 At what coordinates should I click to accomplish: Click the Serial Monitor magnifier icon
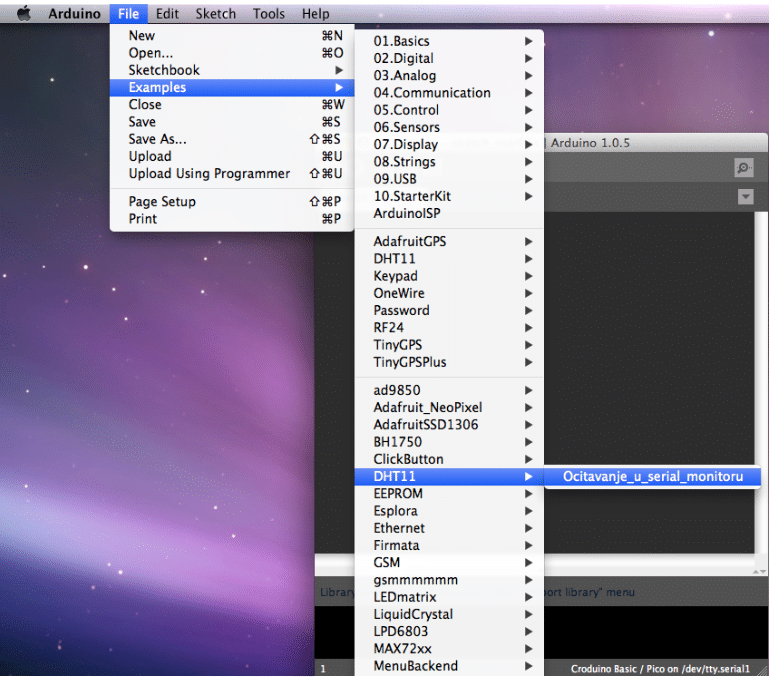(x=743, y=168)
